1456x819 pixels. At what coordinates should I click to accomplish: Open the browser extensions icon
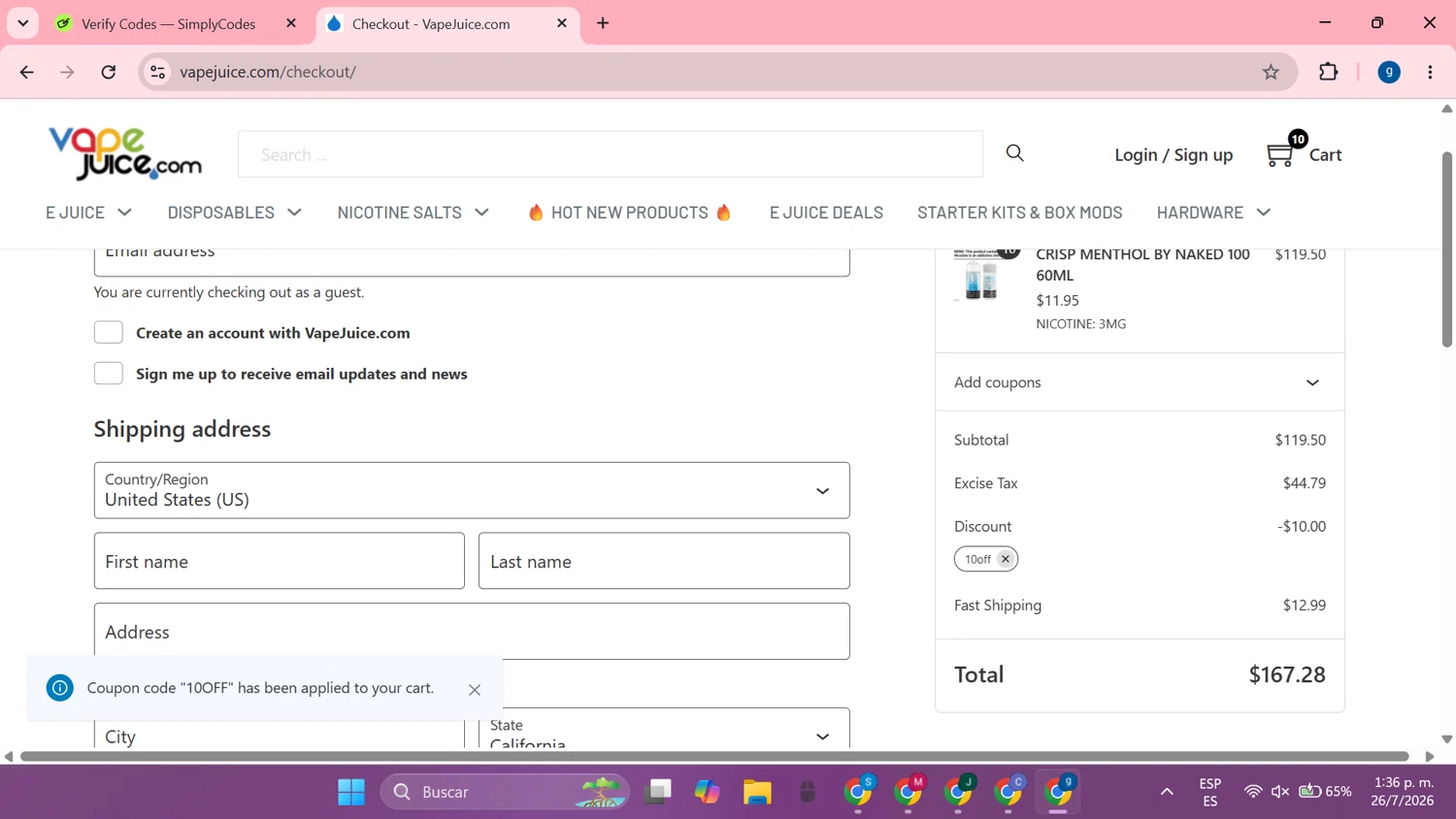click(1329, 72)
